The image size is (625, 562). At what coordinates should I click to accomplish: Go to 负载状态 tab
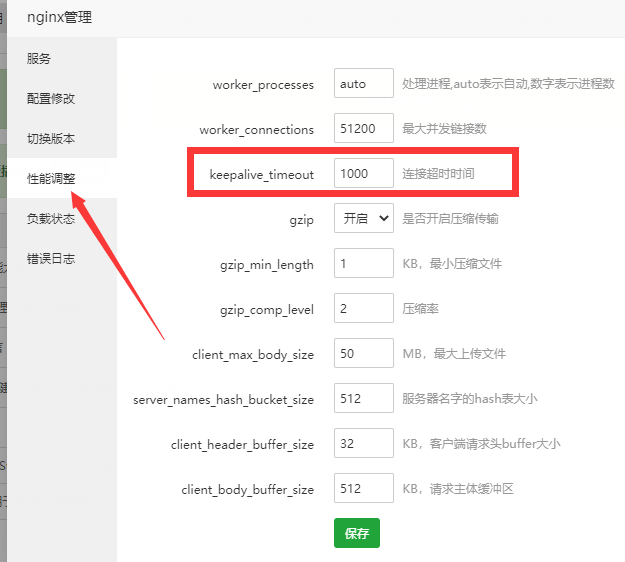[x=51, y=219]
